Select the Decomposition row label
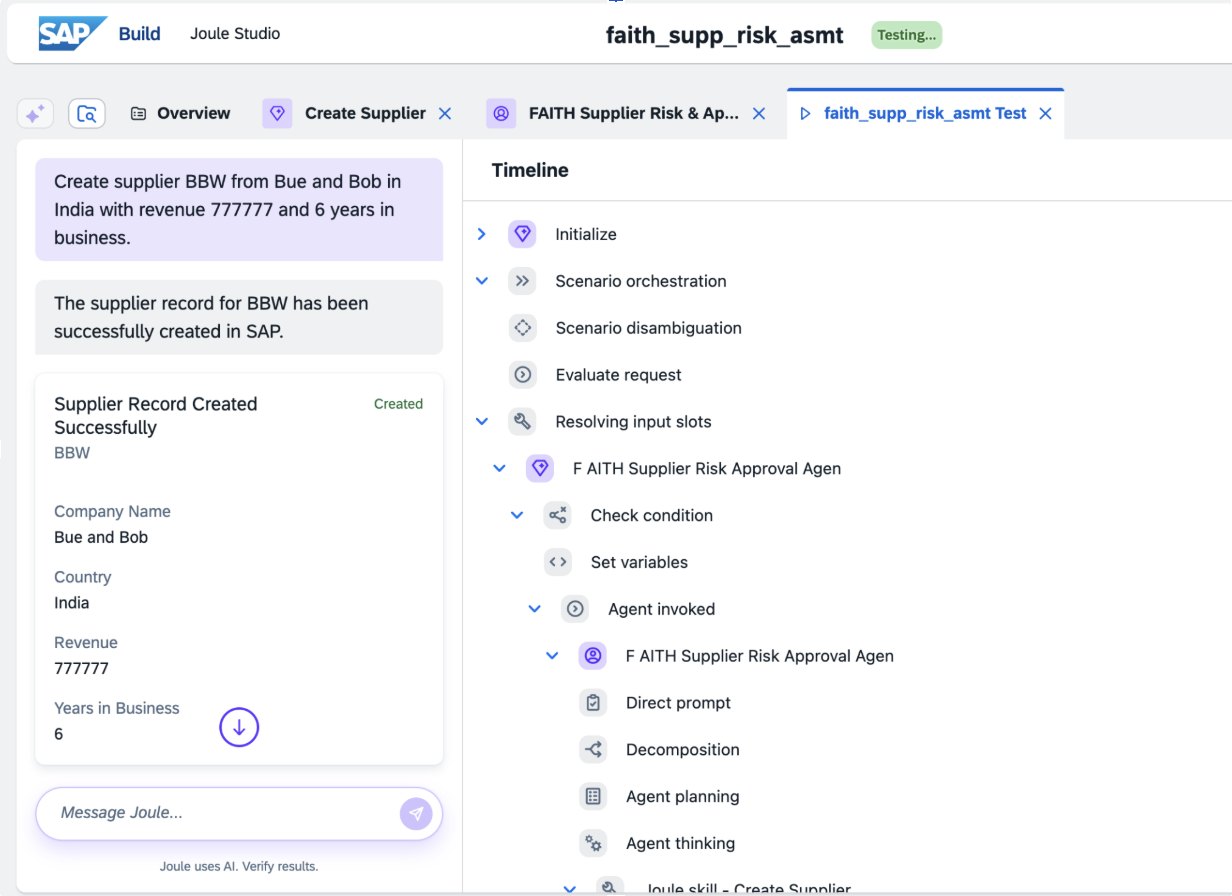Viewport: 1232px width, 896px height. (x=682, y=750)
